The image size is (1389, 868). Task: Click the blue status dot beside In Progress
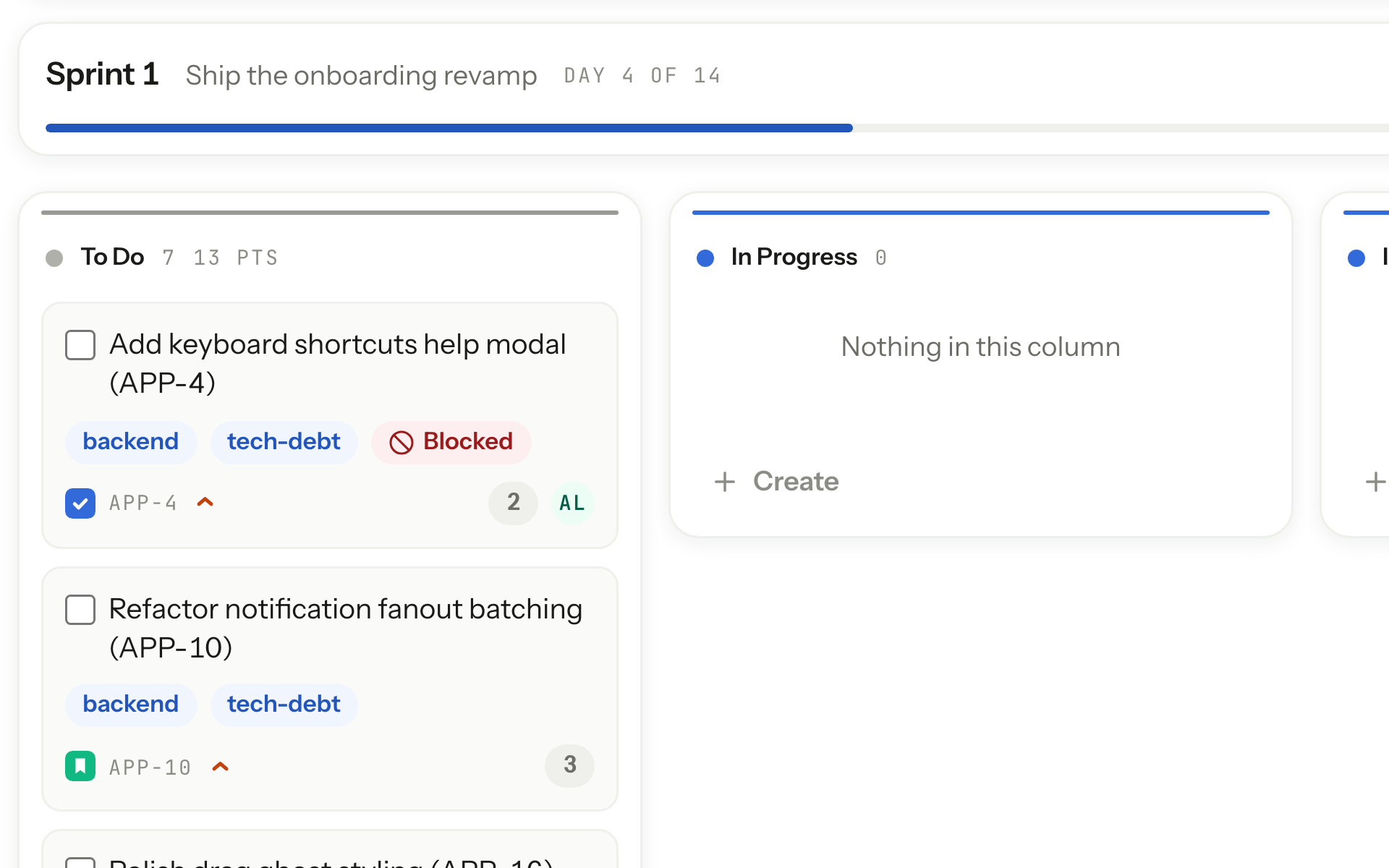(x=705, y=258)
